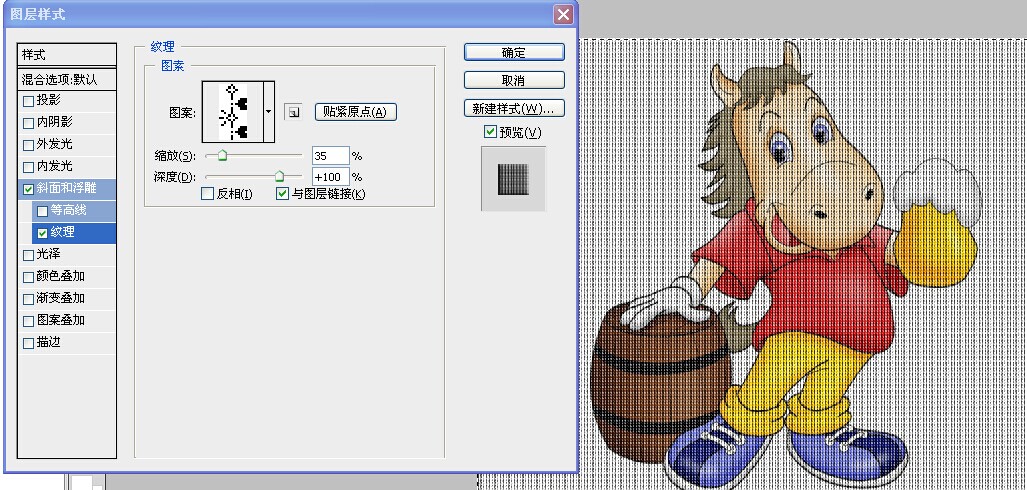Select the 等高线 sub-item label
This screenshot has height=490, width=1027.
point(69,210)
